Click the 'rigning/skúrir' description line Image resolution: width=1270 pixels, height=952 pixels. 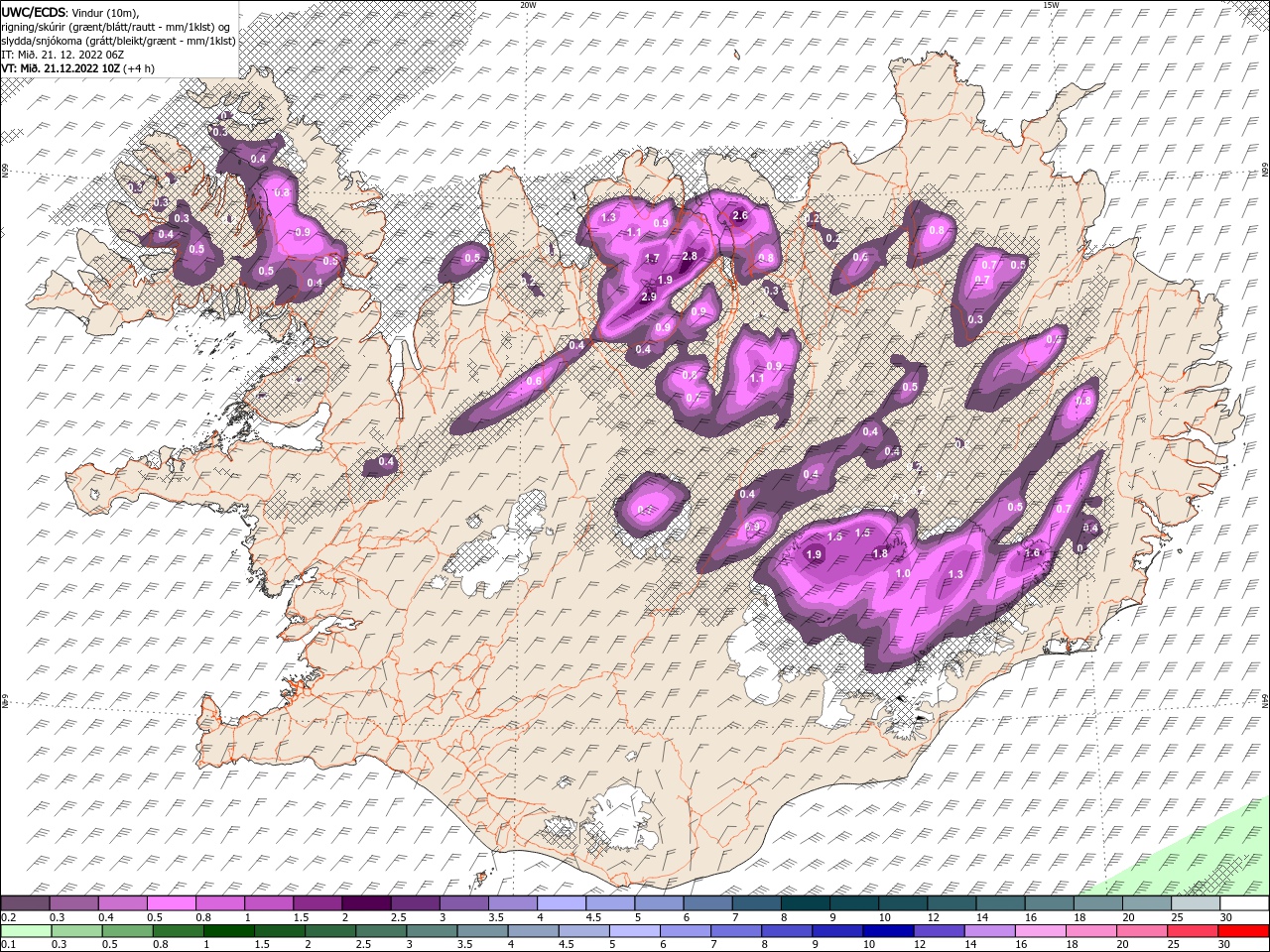(117, 26)
